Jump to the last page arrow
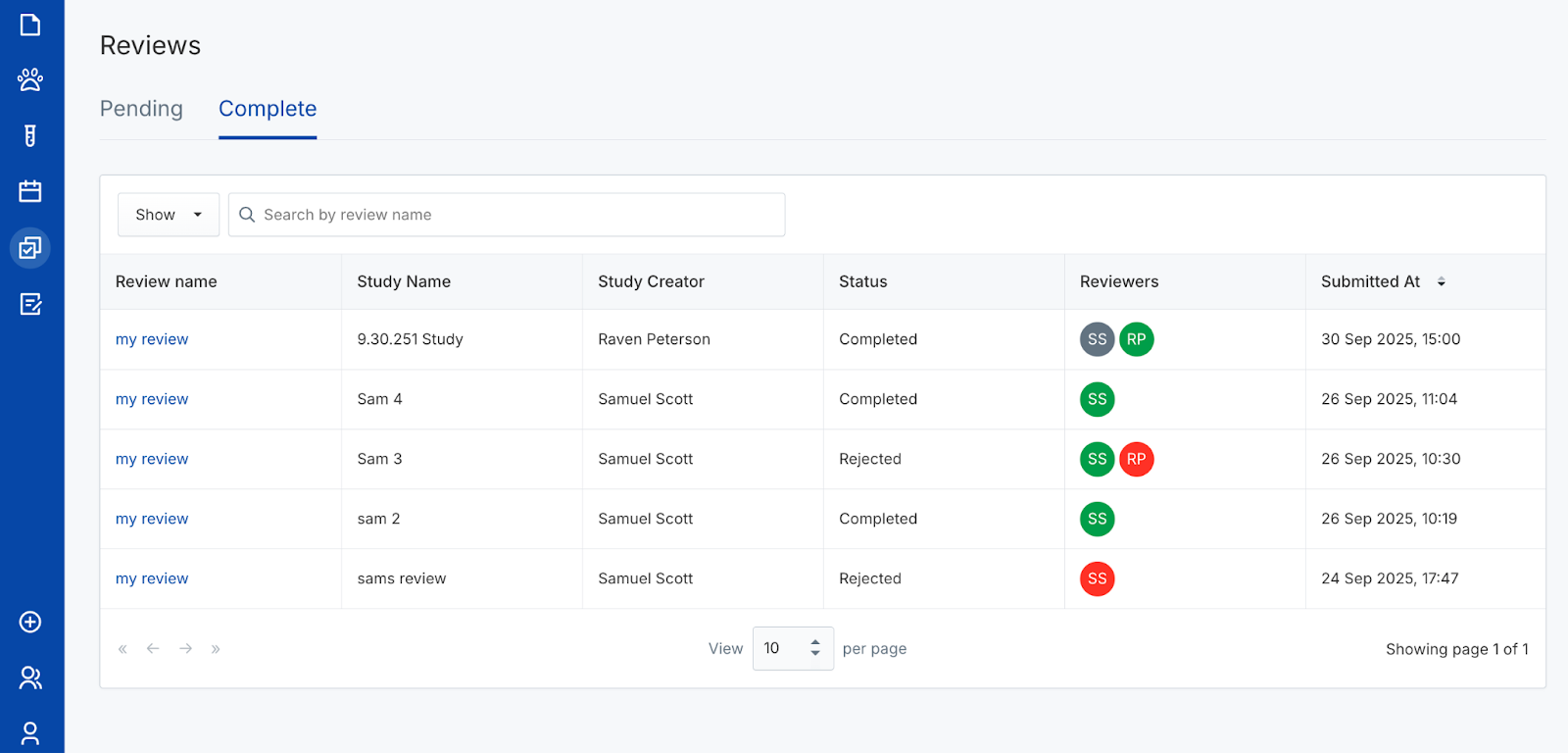This screenshot has width=1568, height=753. point(216,648)
